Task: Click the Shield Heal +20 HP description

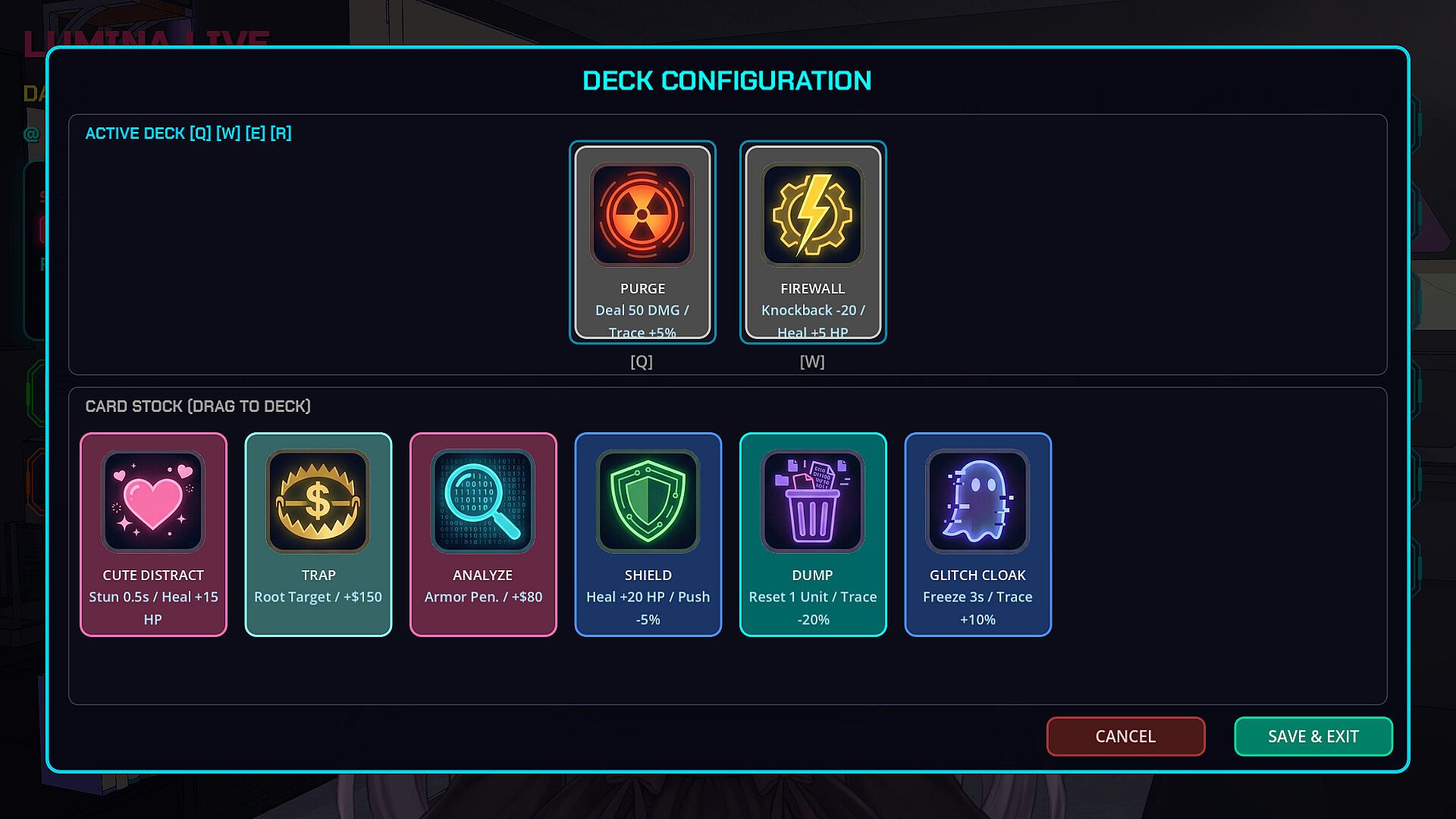Action: click(x=648, y=608)
